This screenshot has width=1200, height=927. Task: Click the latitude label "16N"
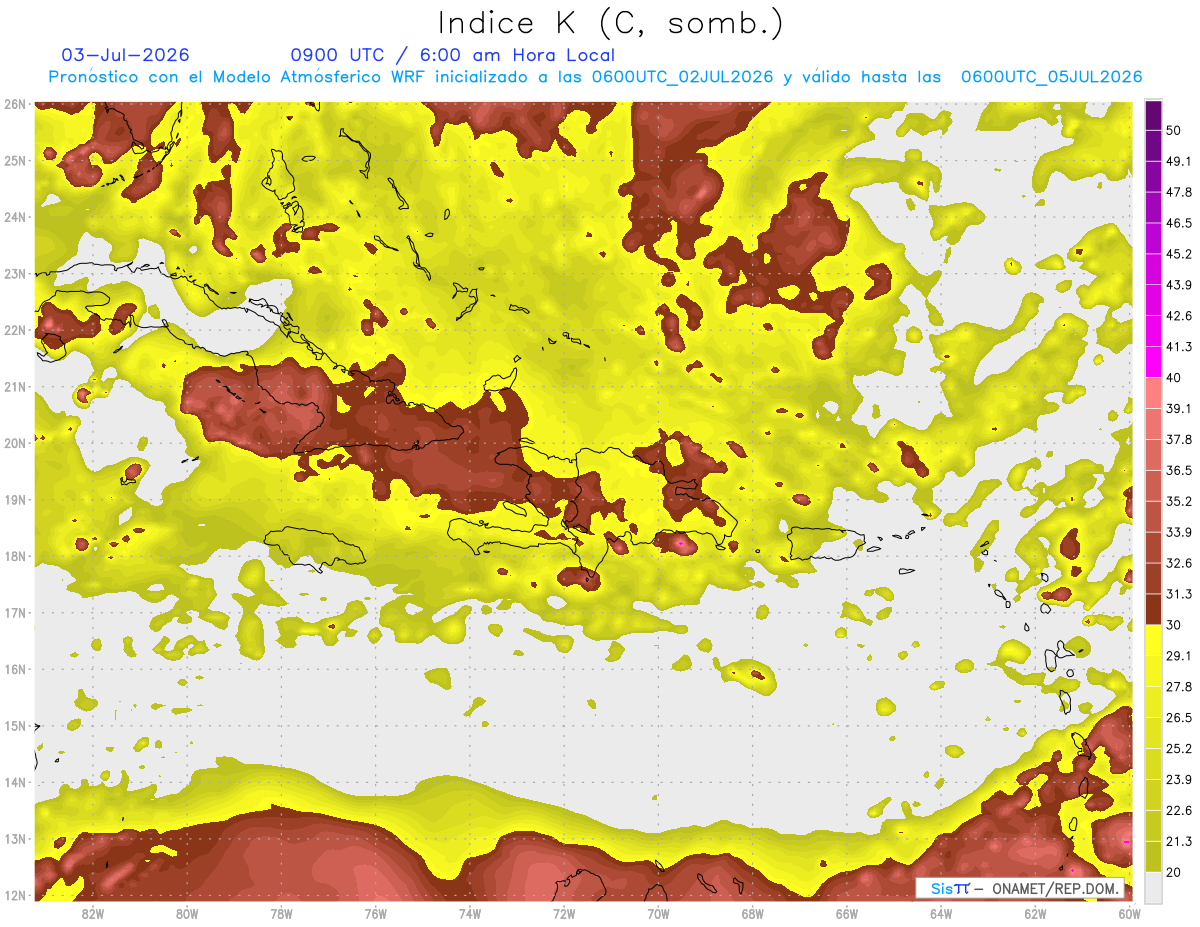pyautogui.click(x=15, y=669)
